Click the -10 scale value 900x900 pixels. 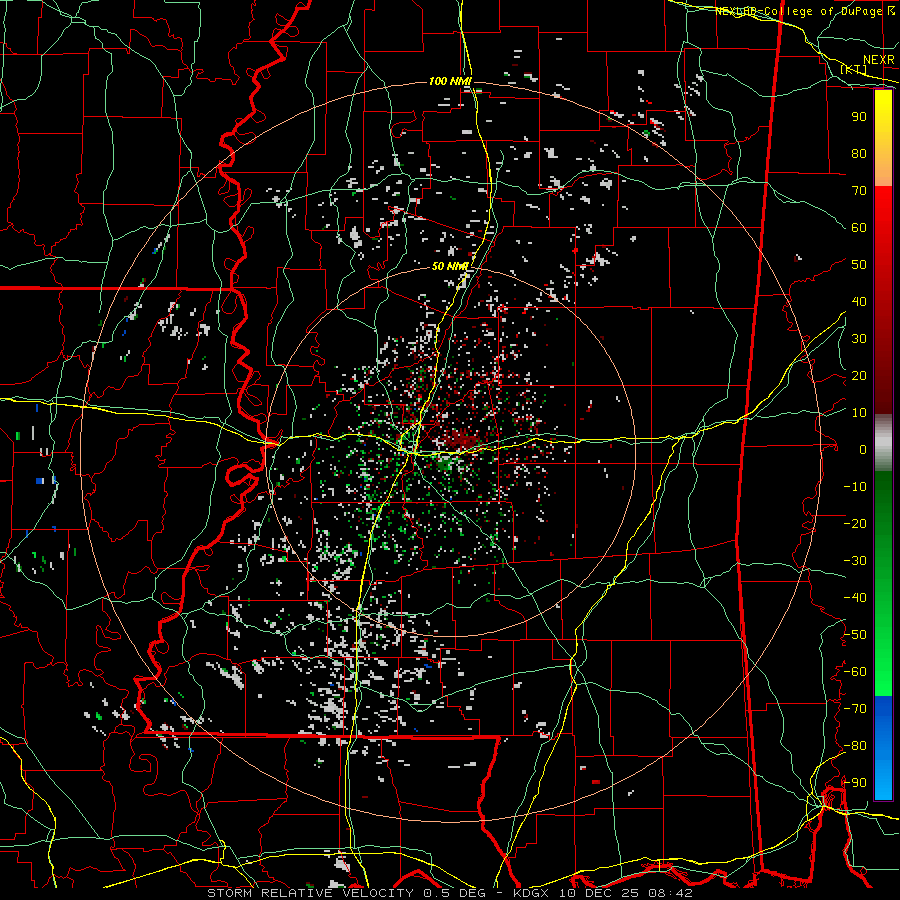[x=855, y=487]
